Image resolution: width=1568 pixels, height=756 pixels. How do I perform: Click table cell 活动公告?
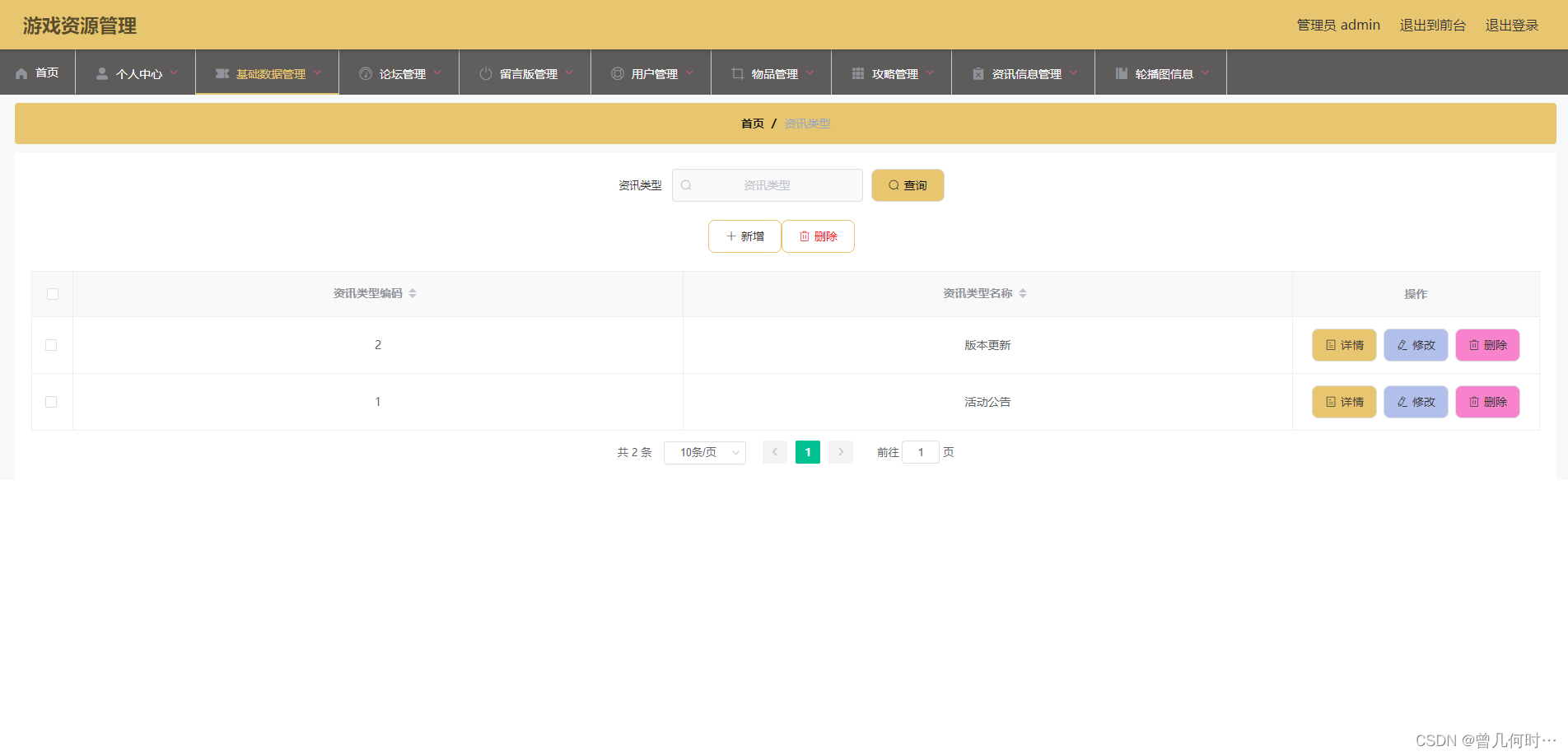pyautogui.click(x=987, y=402)
